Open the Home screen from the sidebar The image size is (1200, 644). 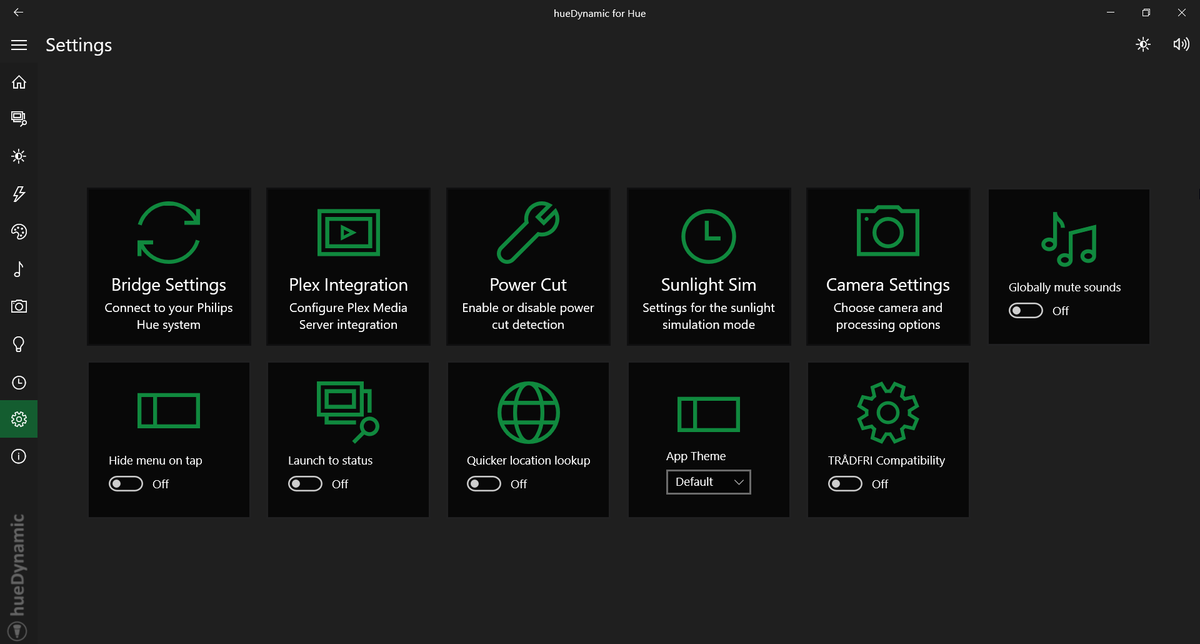pyautogui.click(x=18, y=82)
